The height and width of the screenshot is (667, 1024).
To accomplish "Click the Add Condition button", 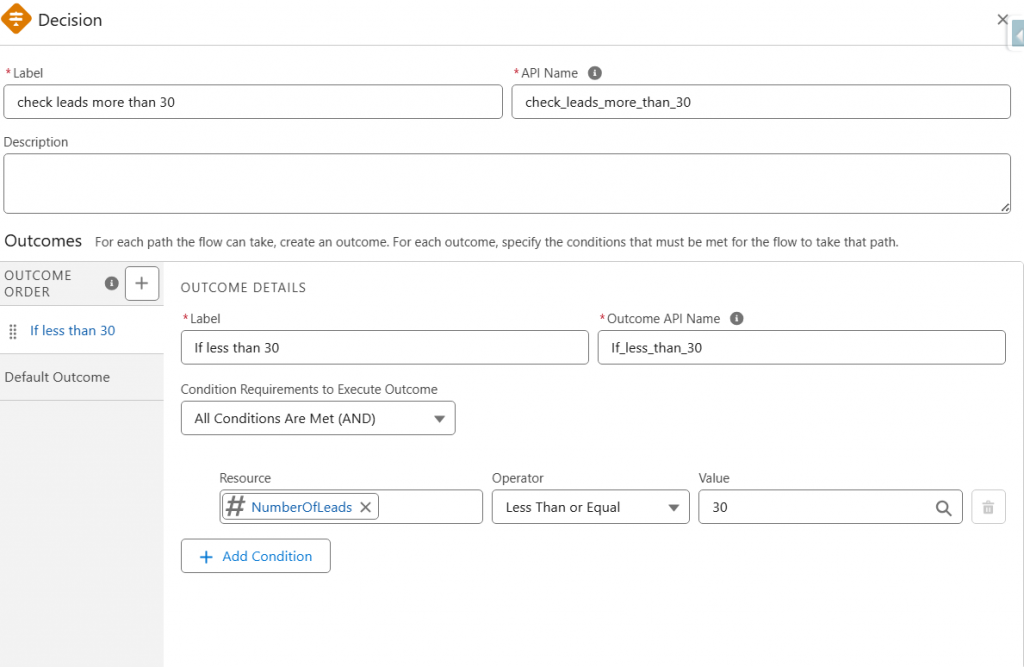I will tap(255, 556).
